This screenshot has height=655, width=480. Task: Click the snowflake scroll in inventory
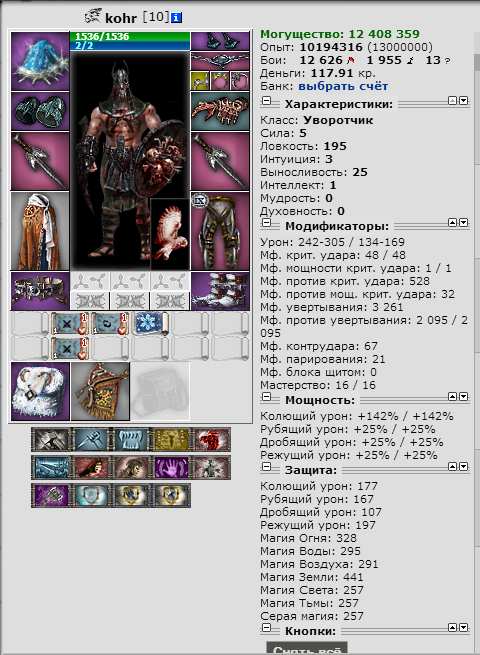tap(150, 324)
